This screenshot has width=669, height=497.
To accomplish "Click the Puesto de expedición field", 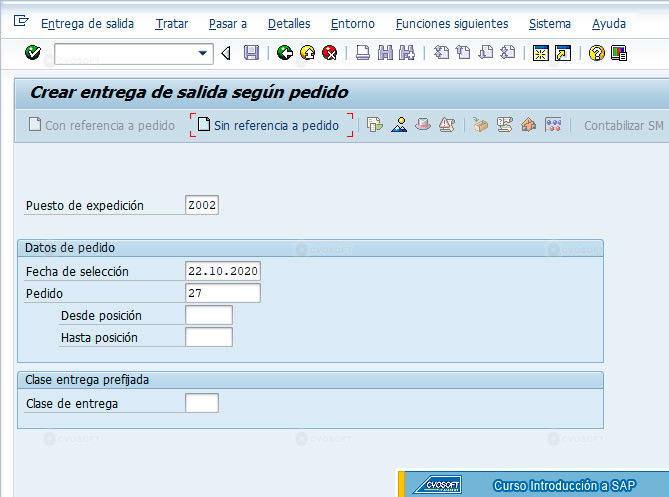I will [202, 205].
